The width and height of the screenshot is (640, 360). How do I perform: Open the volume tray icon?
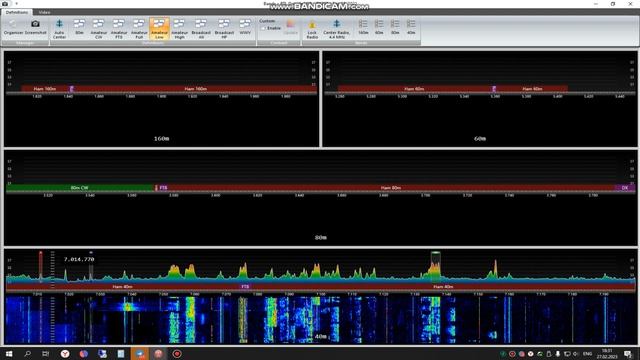[576, 353]
